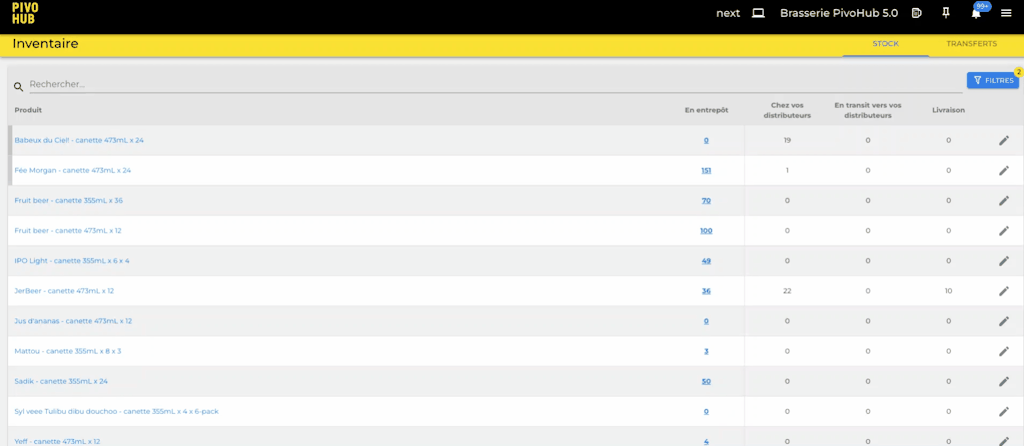
Task: Click warehouse quantity 100 for Fruit beer
Action: click(x=706, y=231)
